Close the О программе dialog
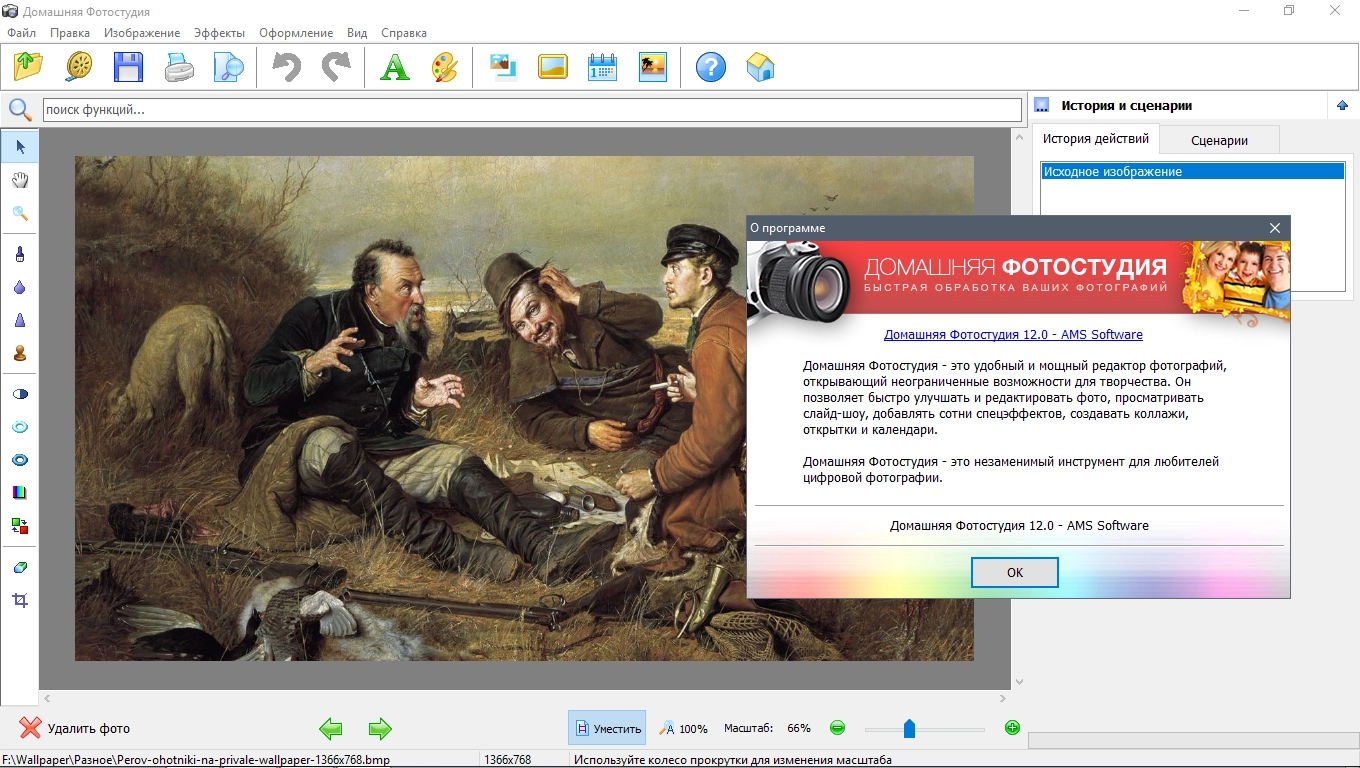This screenshot has width=1360, height=768. click(x=1275, y=228)
